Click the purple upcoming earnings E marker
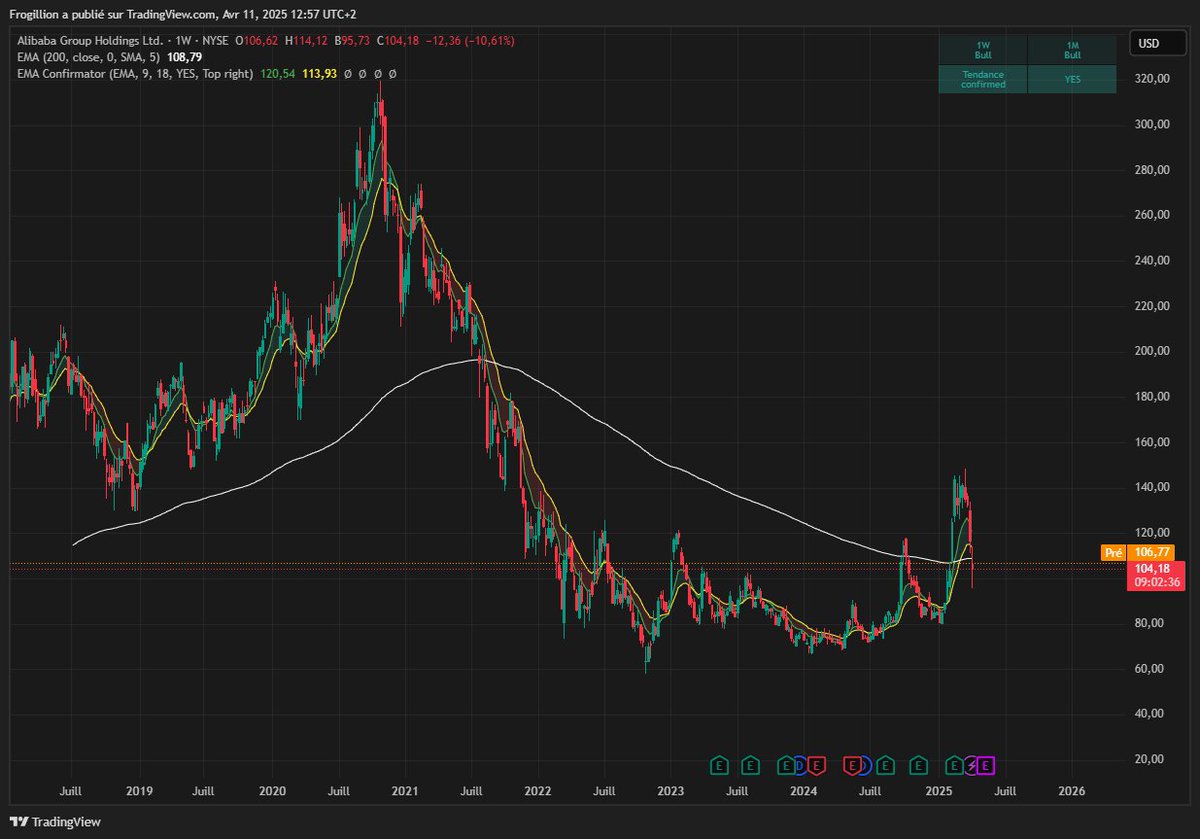Viewport: 1200px width, 839px height. (x=985, y=765)
